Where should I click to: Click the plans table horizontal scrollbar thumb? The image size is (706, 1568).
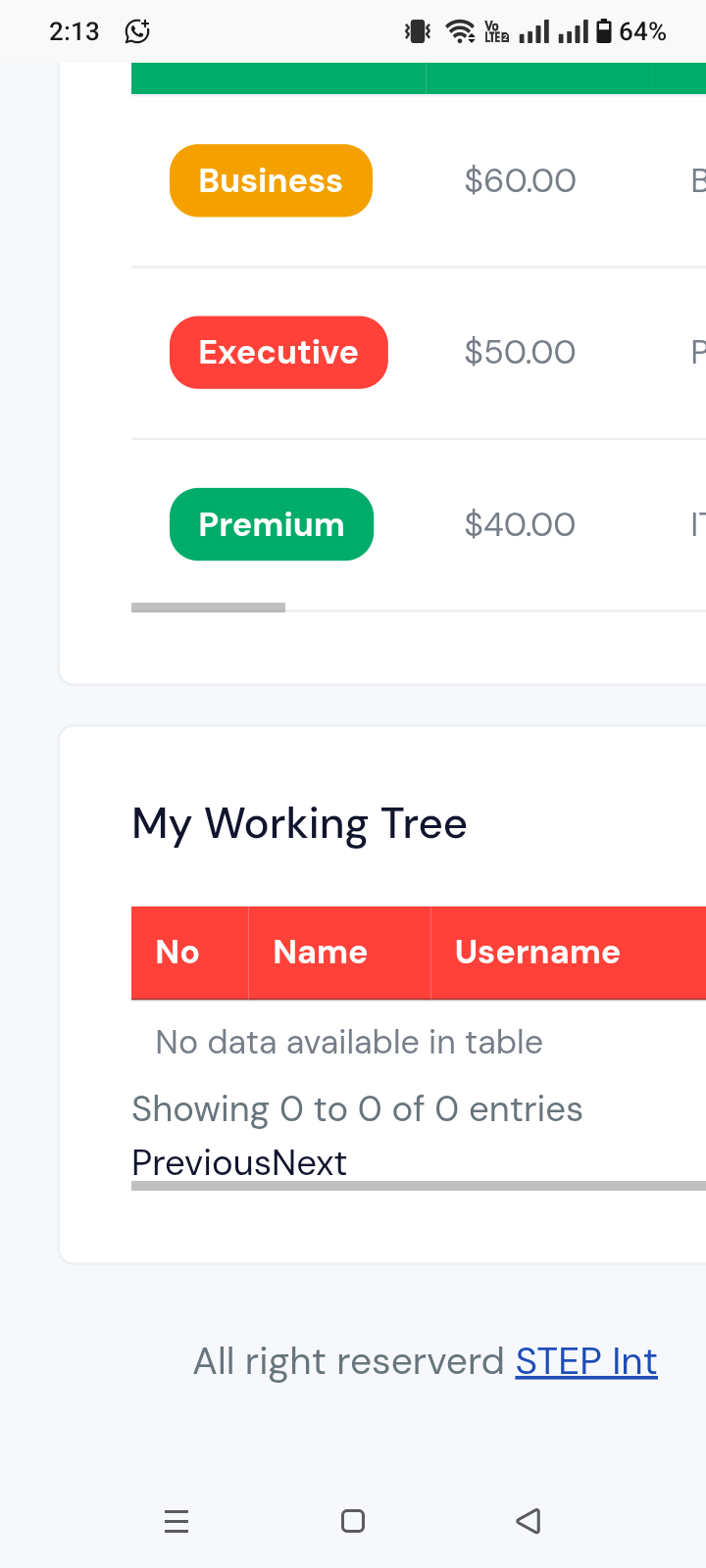tap(208, 608)
